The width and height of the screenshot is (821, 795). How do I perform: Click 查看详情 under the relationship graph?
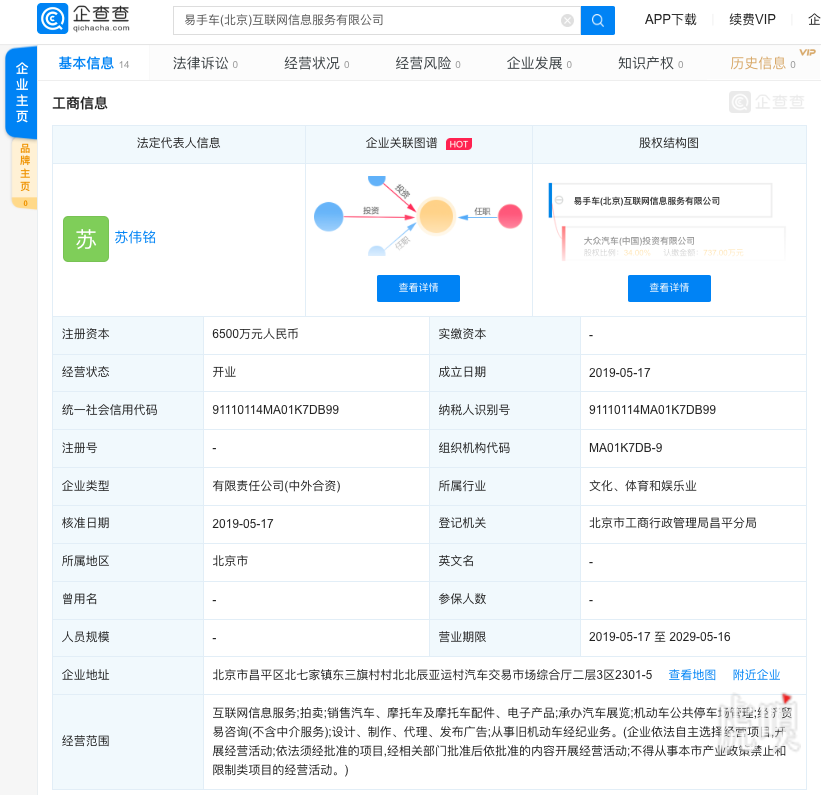pyautogui.click(x=418, y=288)
